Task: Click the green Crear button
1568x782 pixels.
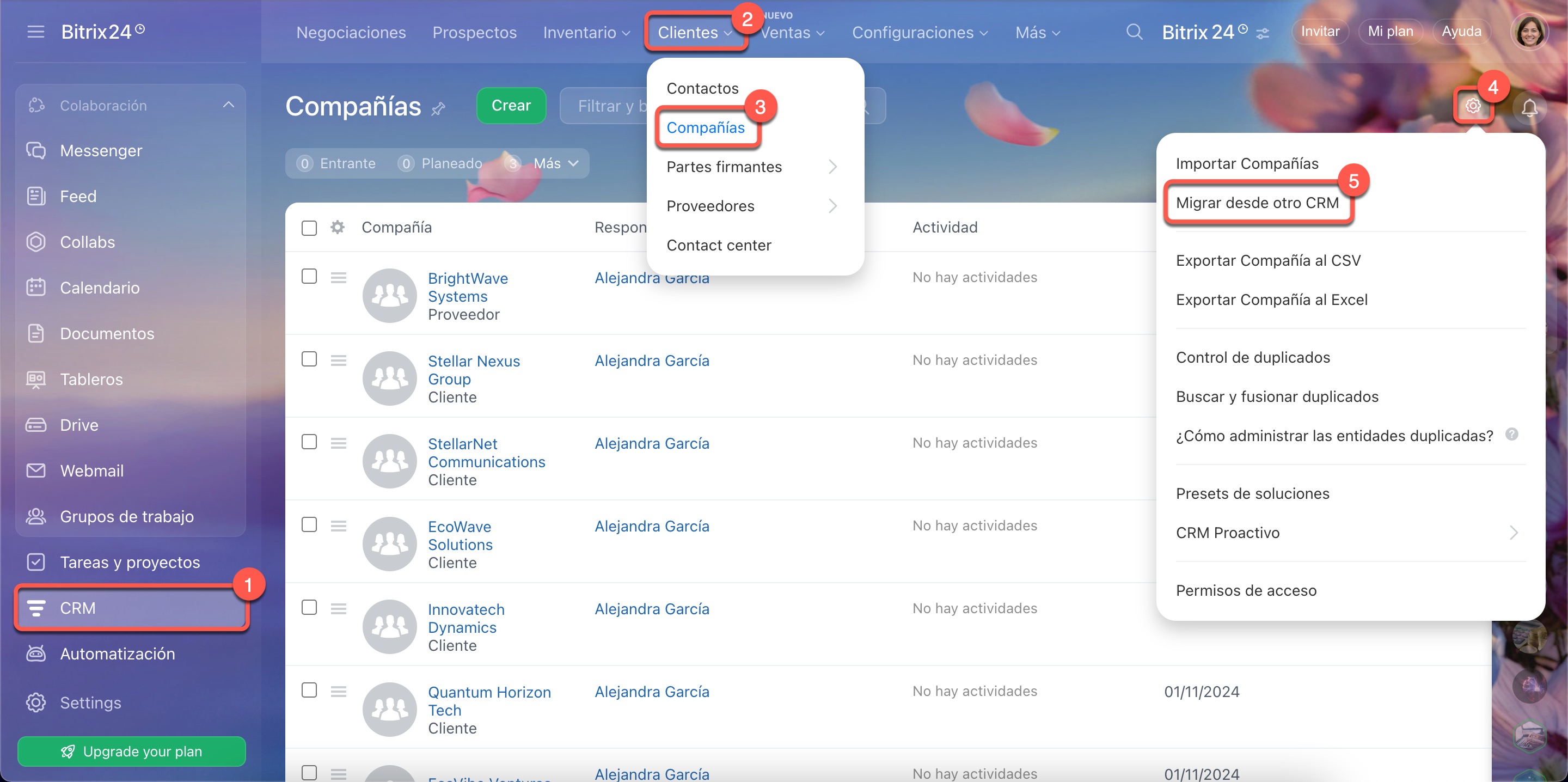Action: (511, 105)
